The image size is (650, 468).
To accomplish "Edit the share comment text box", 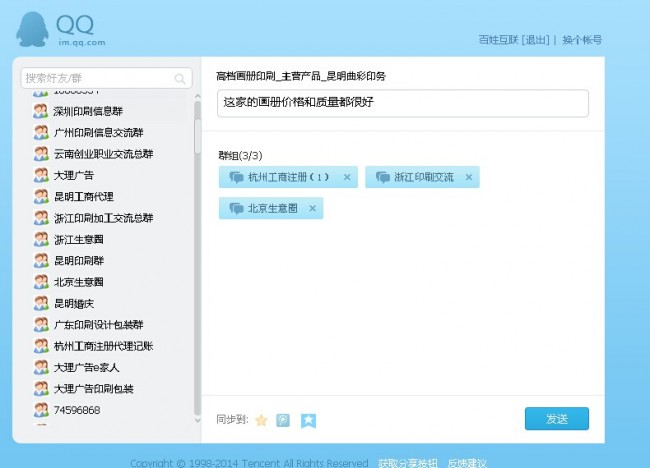I will click(403, 103).
